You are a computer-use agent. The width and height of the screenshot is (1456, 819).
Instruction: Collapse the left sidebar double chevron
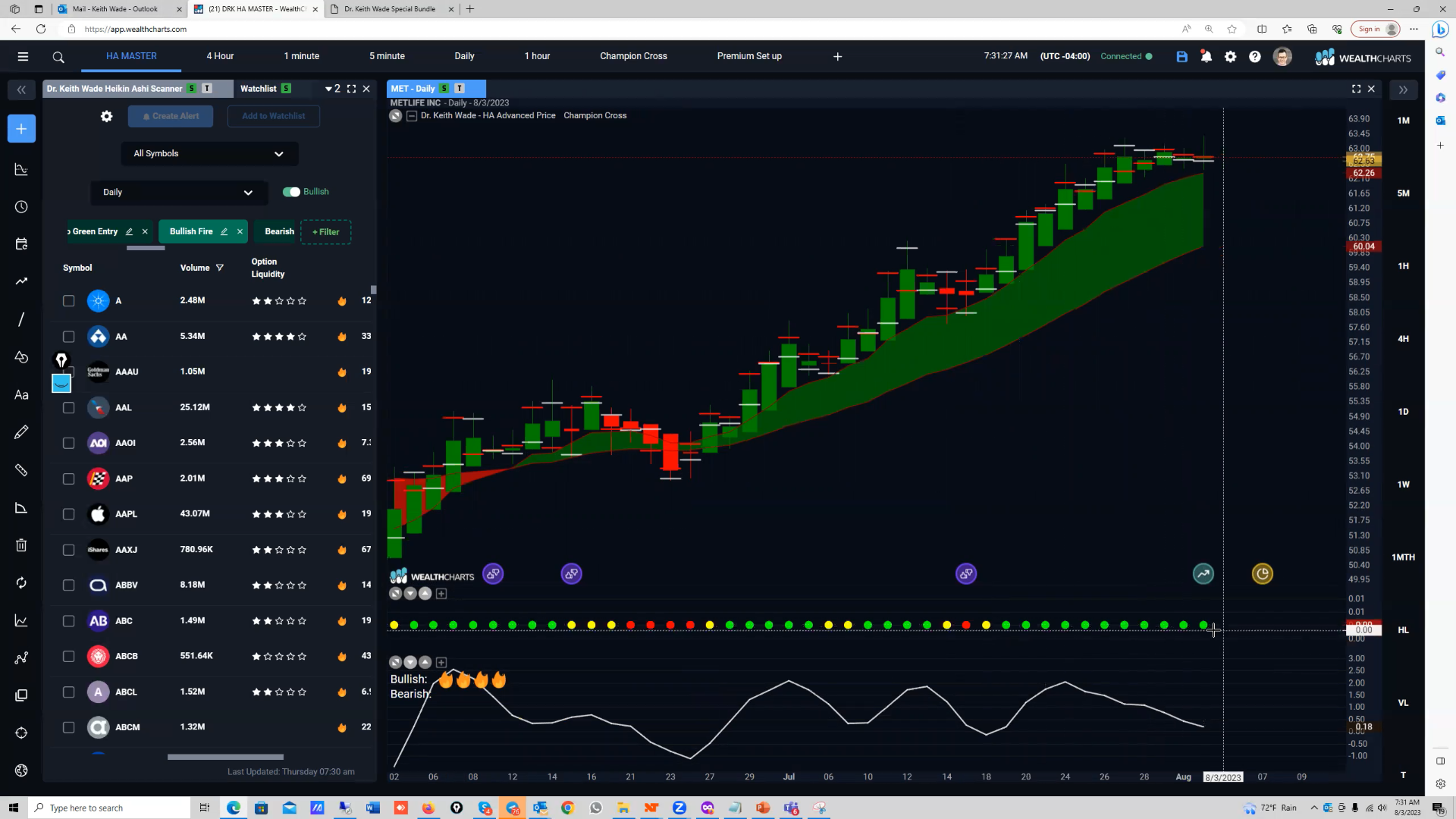[21, 89]
